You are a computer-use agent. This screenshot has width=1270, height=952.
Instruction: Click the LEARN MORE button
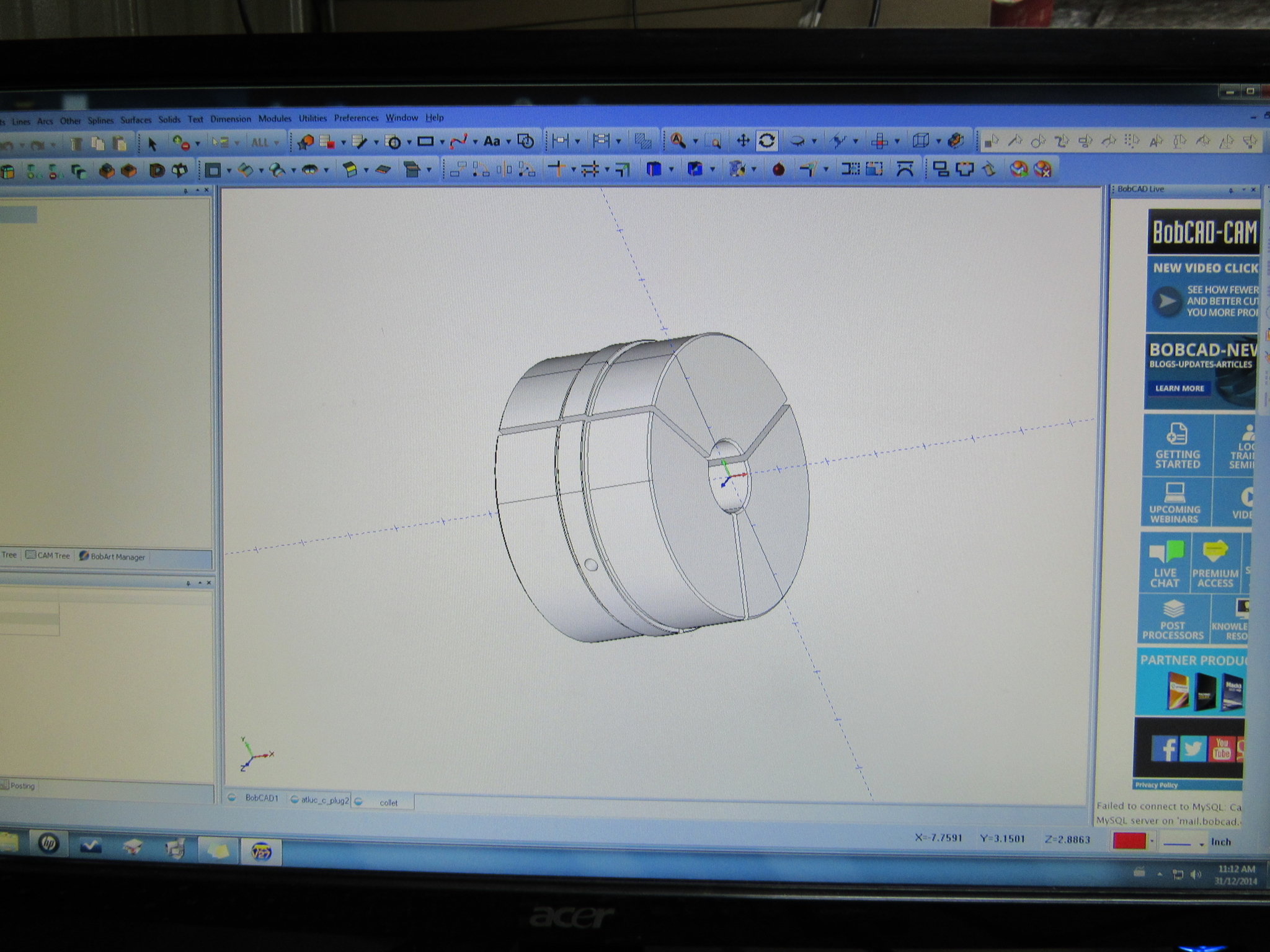[1179, 388]
